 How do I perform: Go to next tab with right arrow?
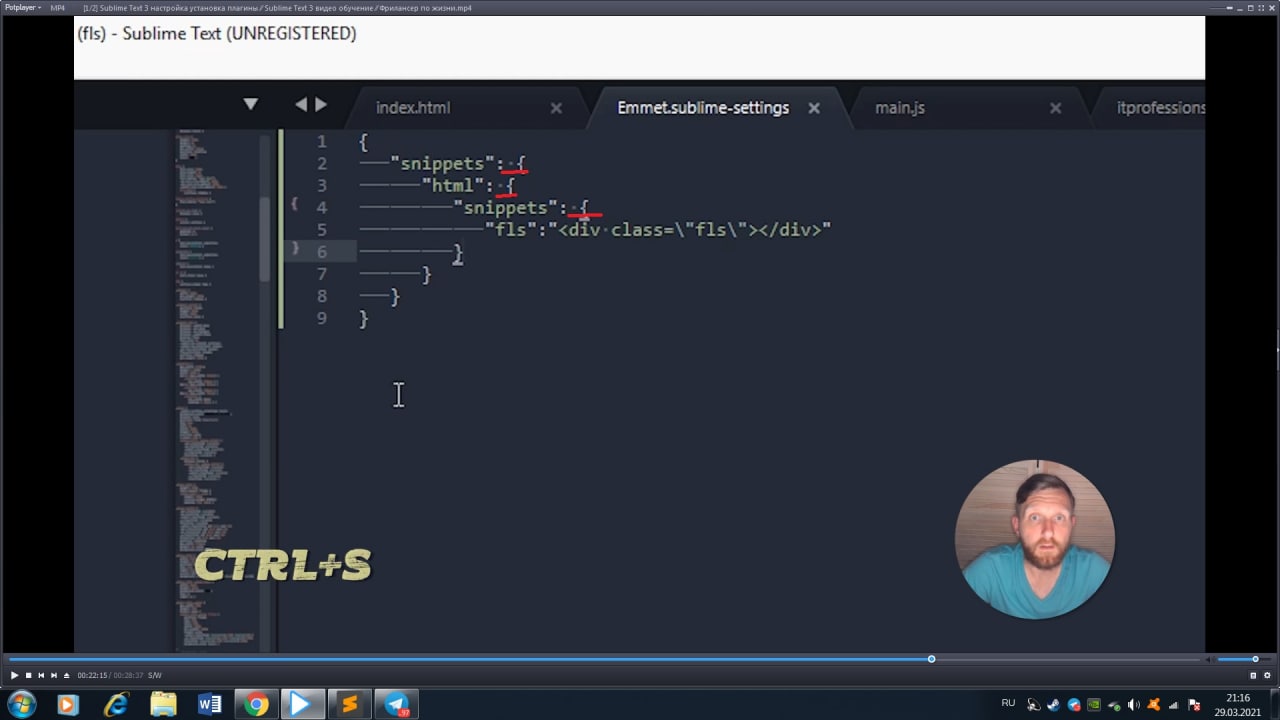click(x=321, y=104)
